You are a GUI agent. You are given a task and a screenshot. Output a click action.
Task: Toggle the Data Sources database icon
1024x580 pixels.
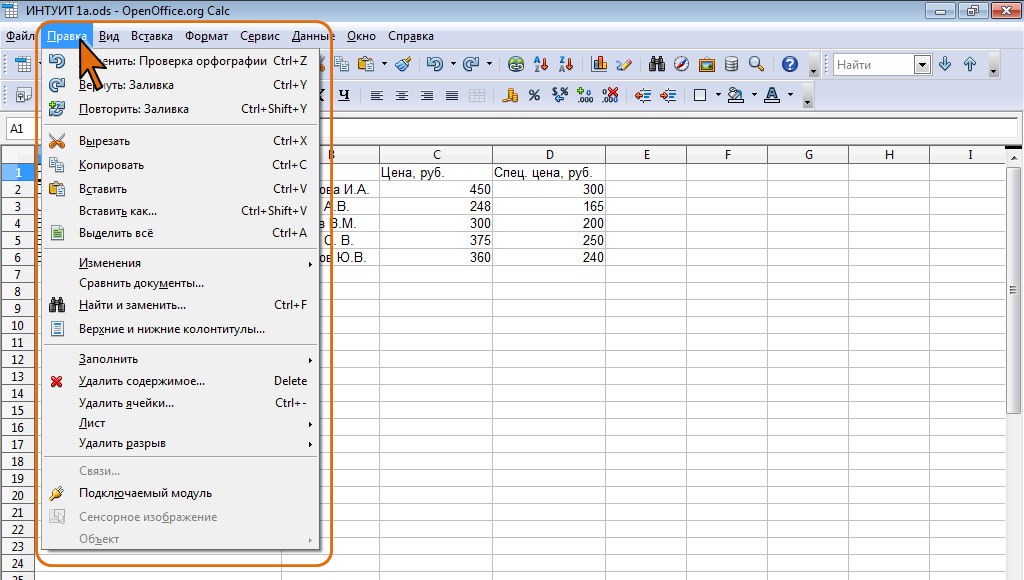pyautogui.click(x=731, y=64)
